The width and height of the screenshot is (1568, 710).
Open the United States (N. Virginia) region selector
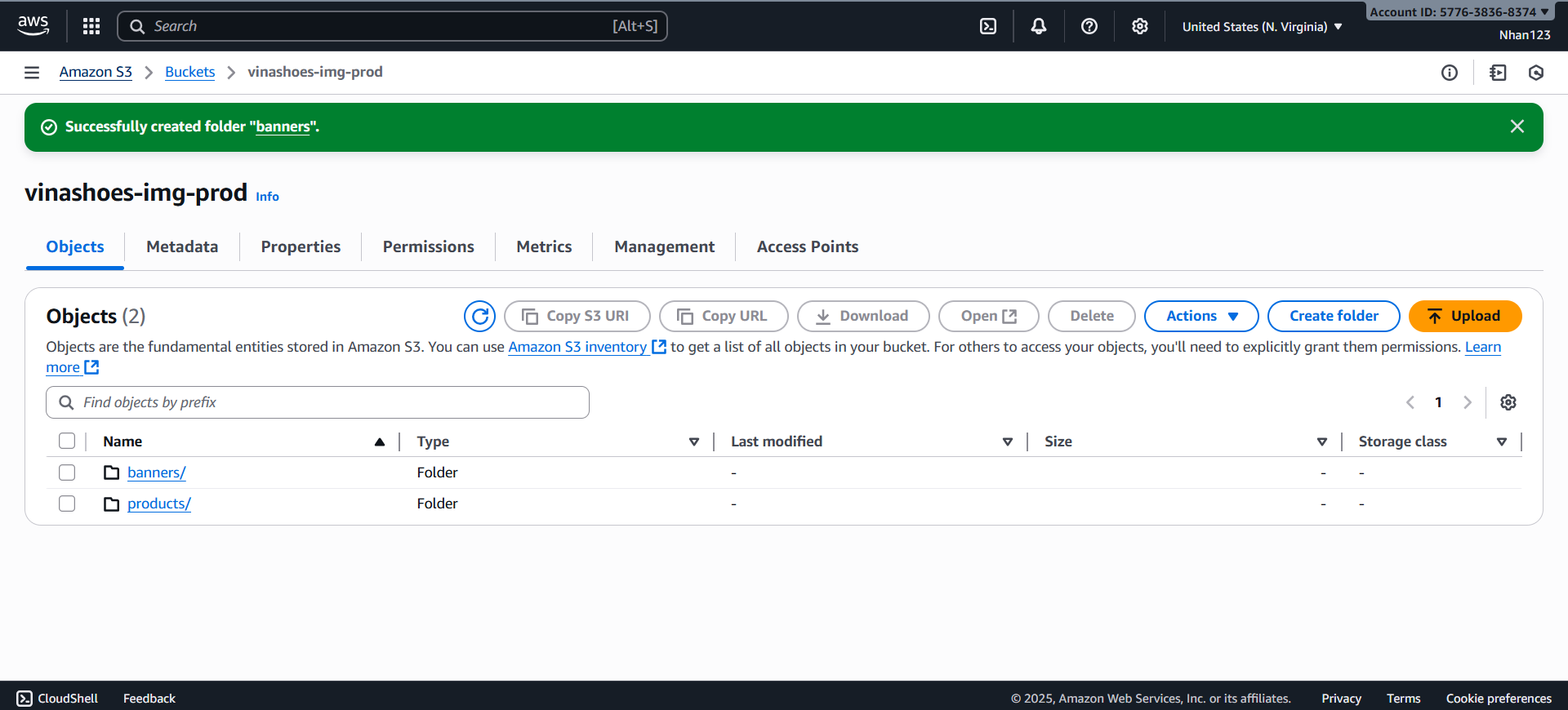click(x=1262, y=27)
